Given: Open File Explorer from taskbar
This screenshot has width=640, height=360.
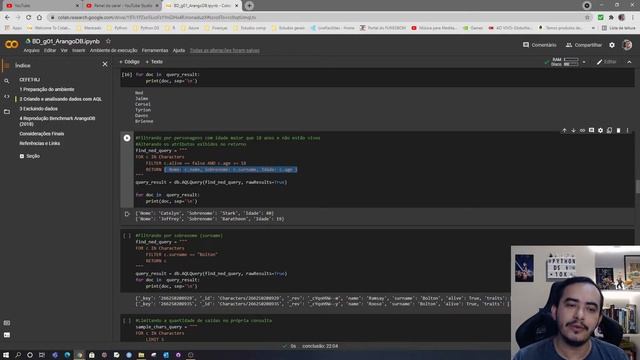Looking at the screenshot, I should click(141, 355).
